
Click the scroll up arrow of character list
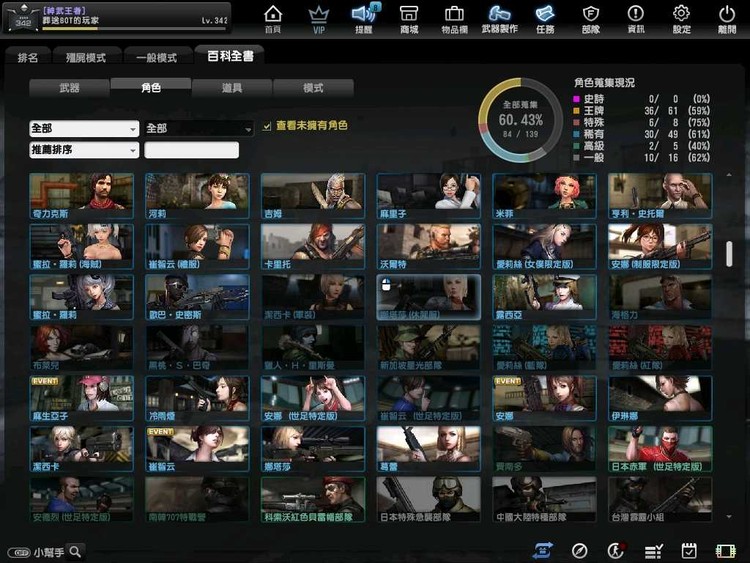pos(729,175)
